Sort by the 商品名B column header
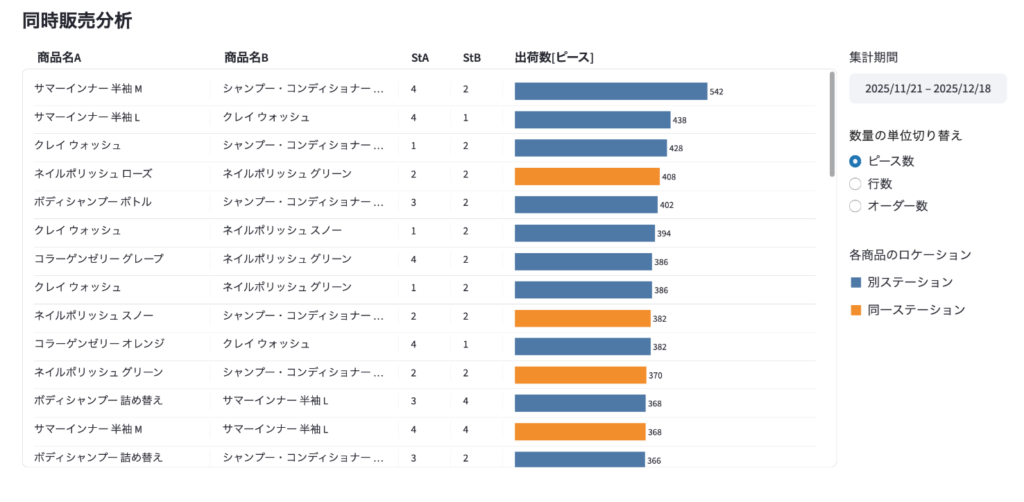The height and width of the screenshot is (502, 1024). click(246, 57)
